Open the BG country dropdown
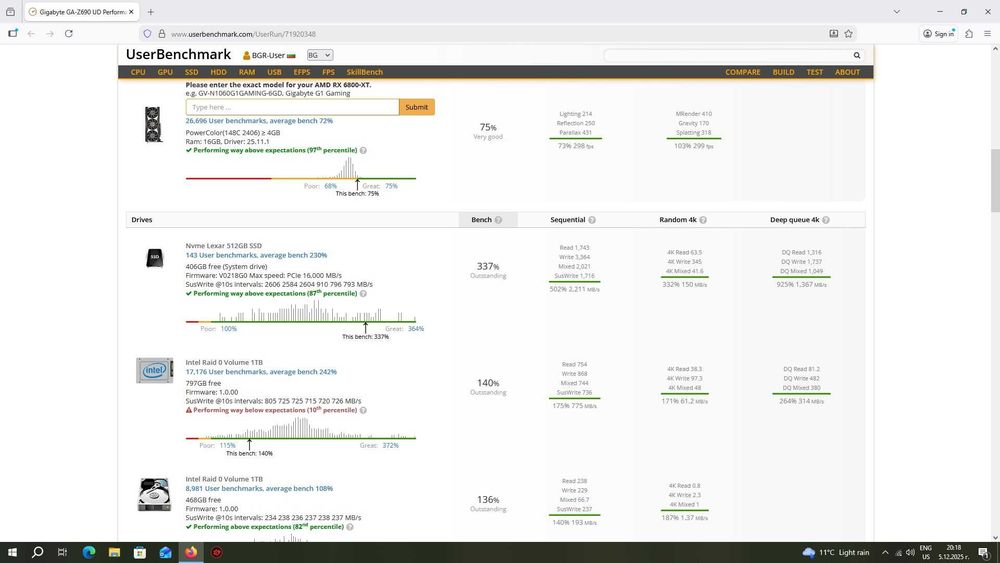Screen dimensions: 1000x563 pos(320,55)
